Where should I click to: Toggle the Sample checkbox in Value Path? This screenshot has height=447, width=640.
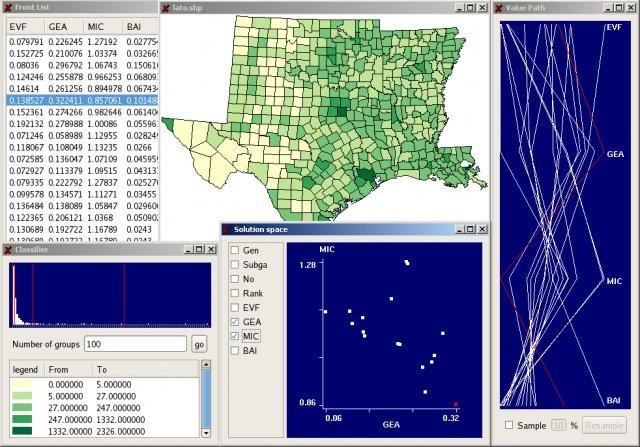(509, 425)
